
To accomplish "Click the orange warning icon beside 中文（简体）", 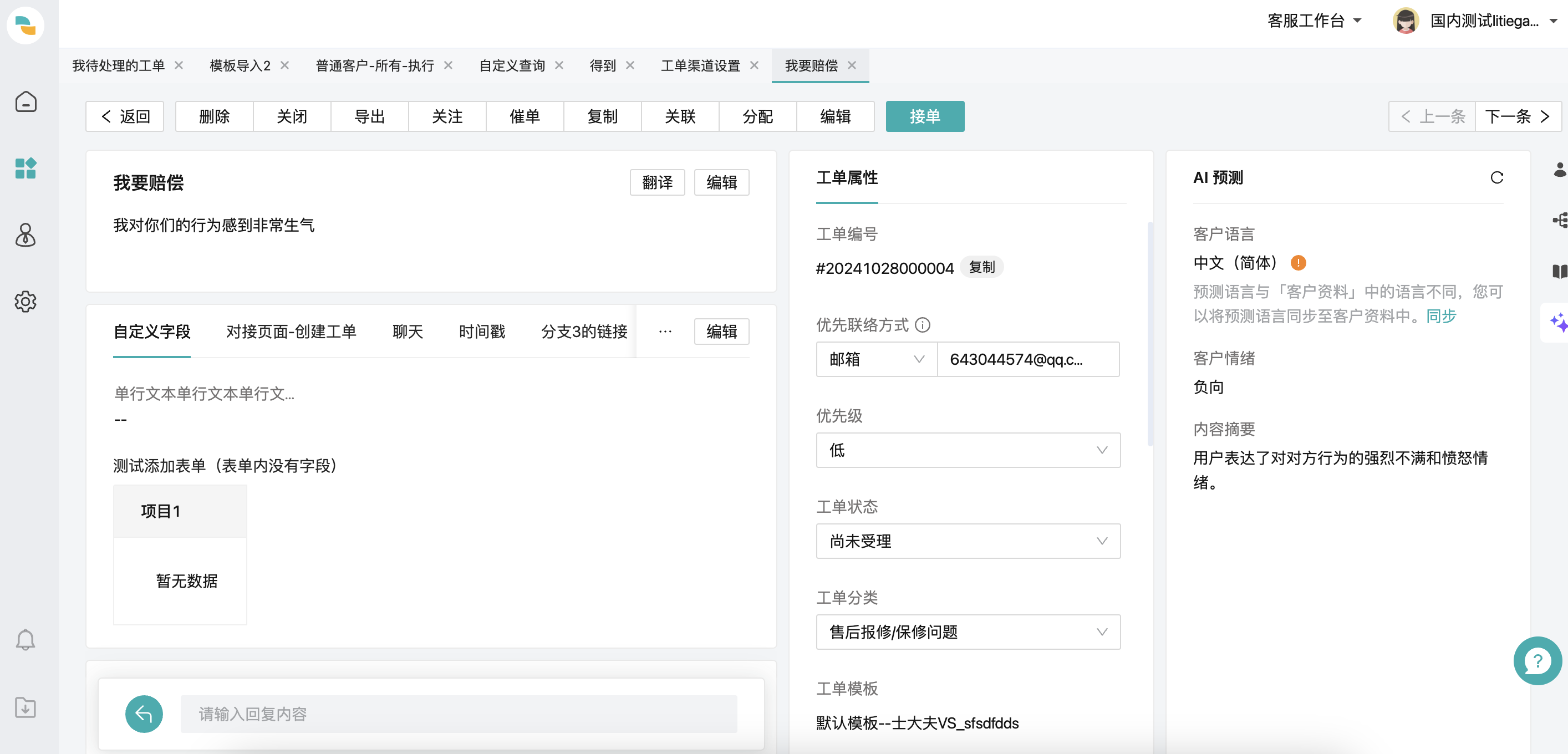I will [1299, 263].
